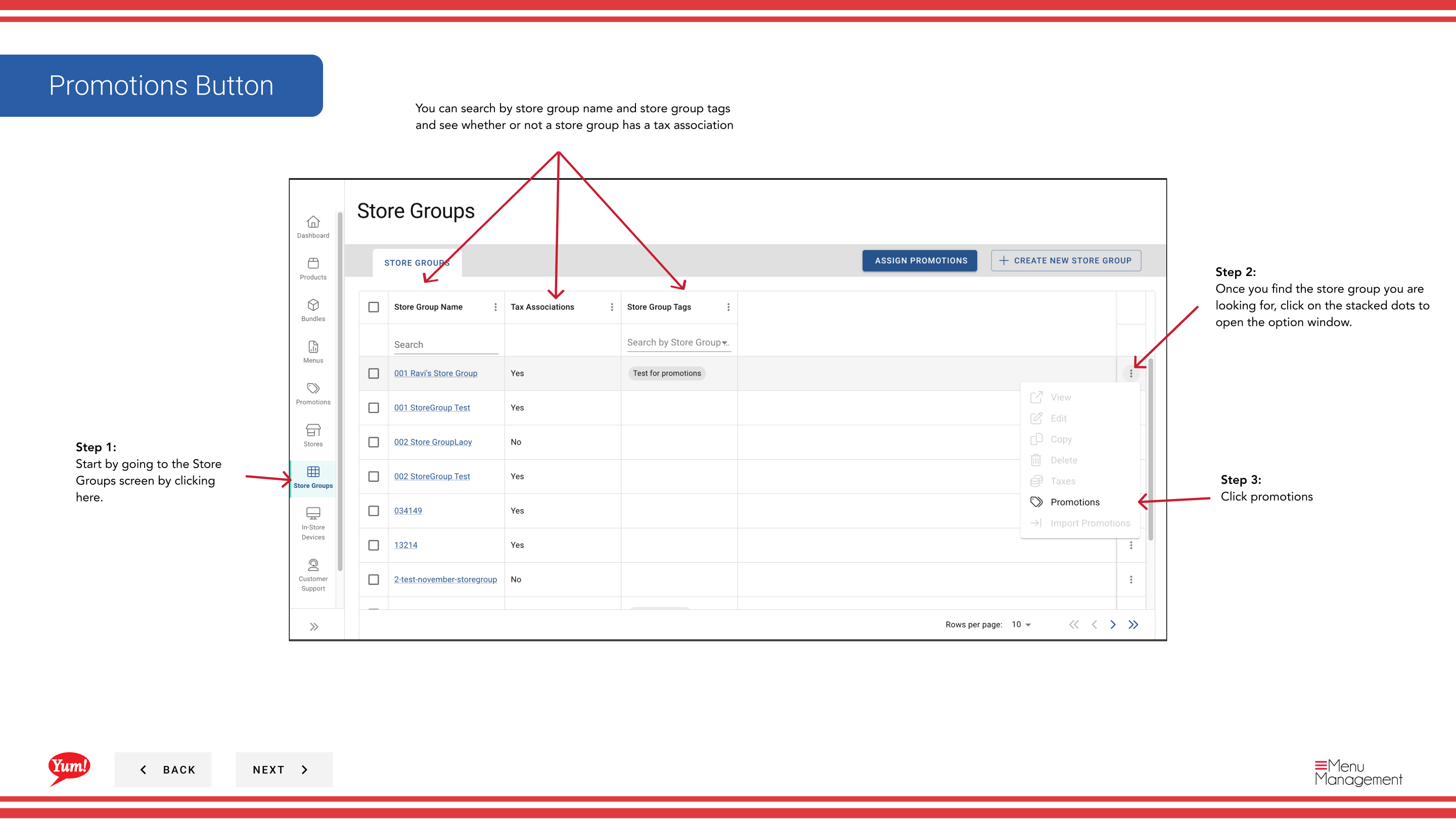Check the box for 001 StoreGroup Test
Screen dimensions: 1456x819
click(x=374, y=407)
